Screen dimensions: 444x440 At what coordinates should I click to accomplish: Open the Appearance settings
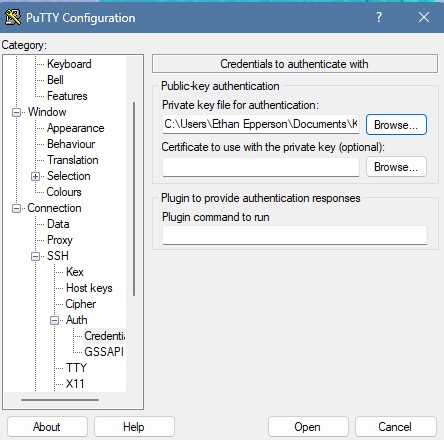pyautogui.click(x=76, y=128)
